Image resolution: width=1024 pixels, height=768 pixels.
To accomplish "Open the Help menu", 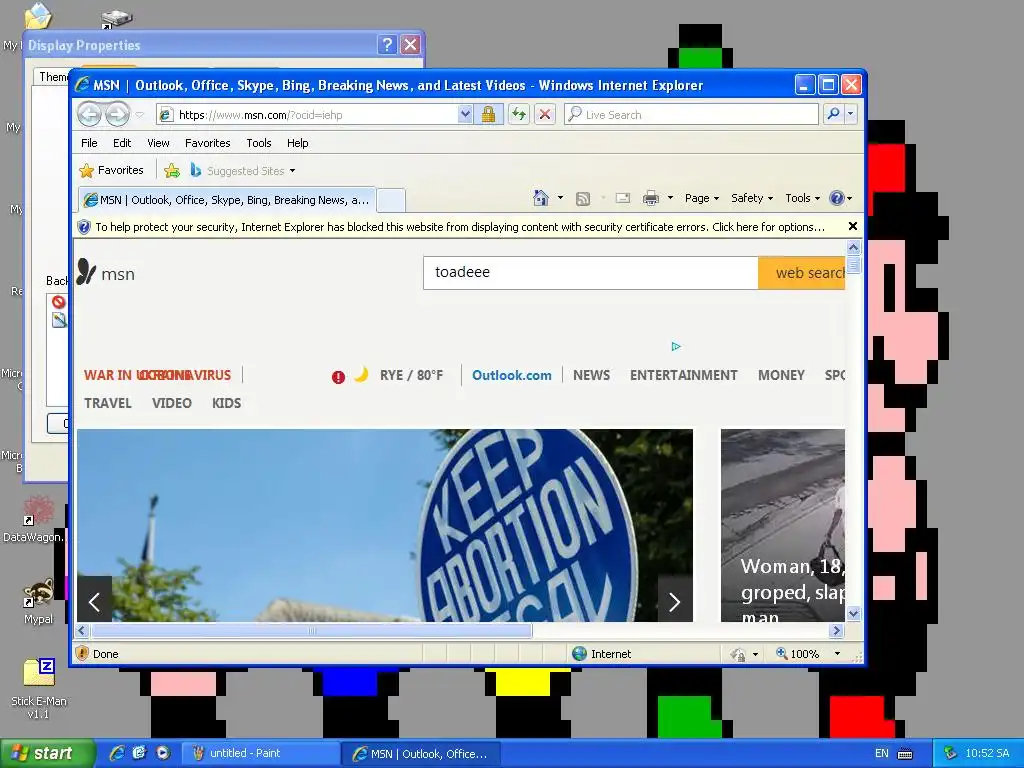I will point(297,143).
